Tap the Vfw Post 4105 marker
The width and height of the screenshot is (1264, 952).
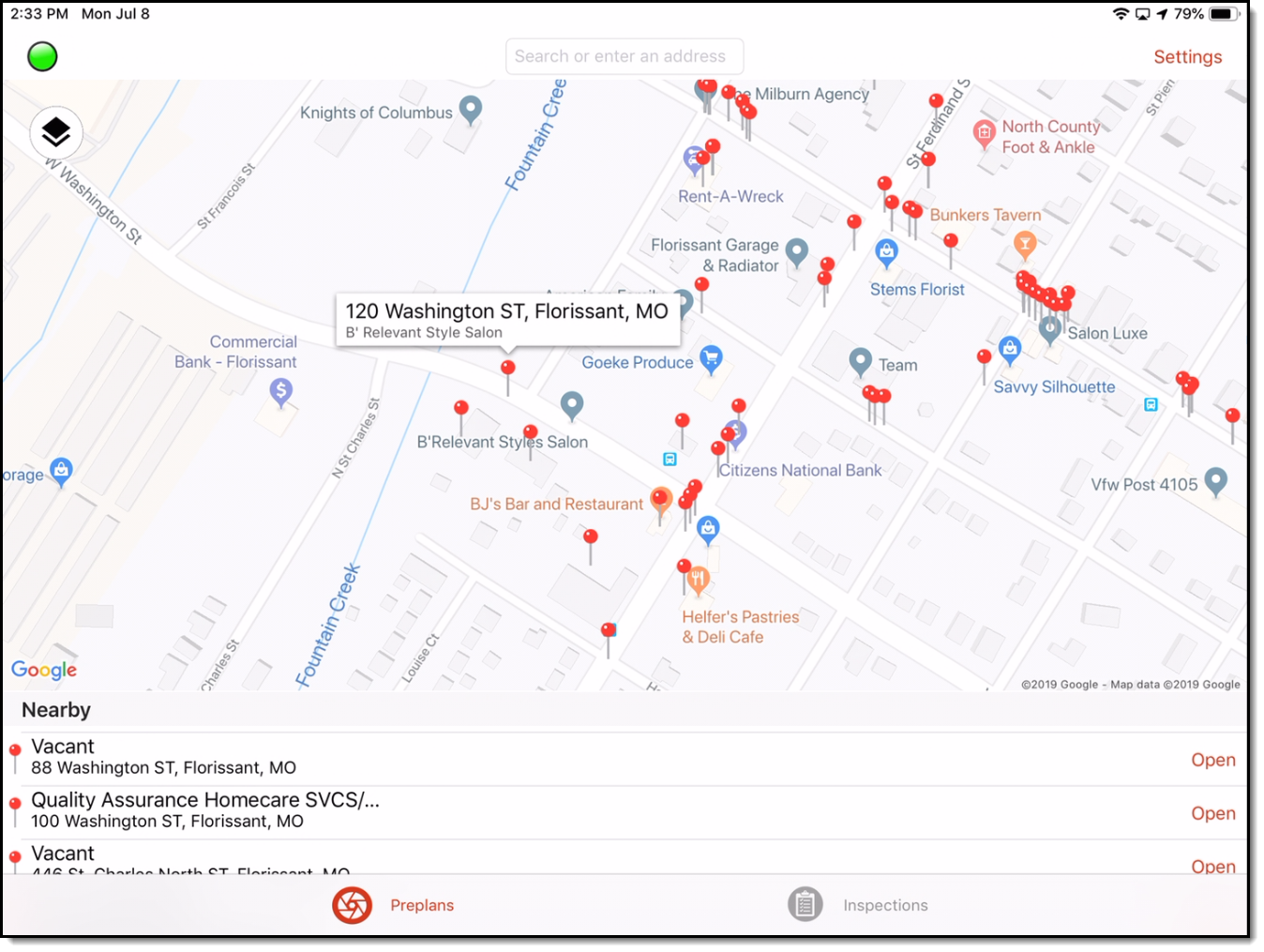1215,481
